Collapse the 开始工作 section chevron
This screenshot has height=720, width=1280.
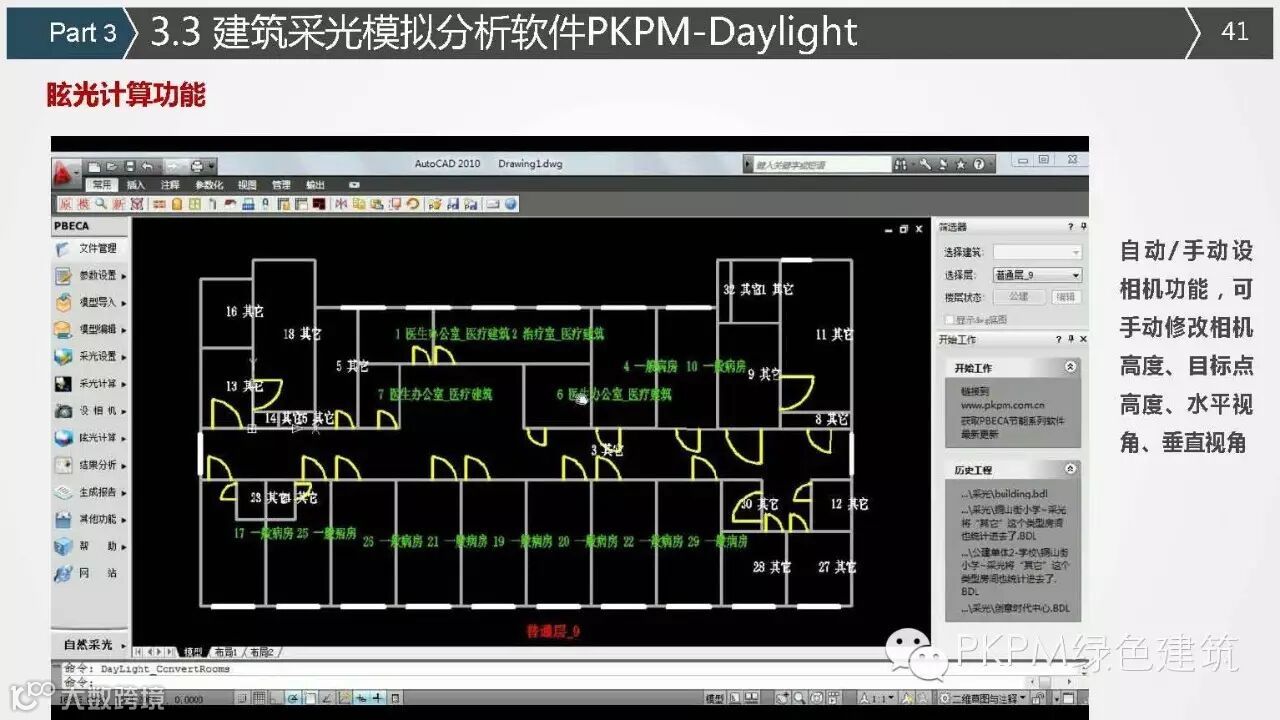[1070, 368]
